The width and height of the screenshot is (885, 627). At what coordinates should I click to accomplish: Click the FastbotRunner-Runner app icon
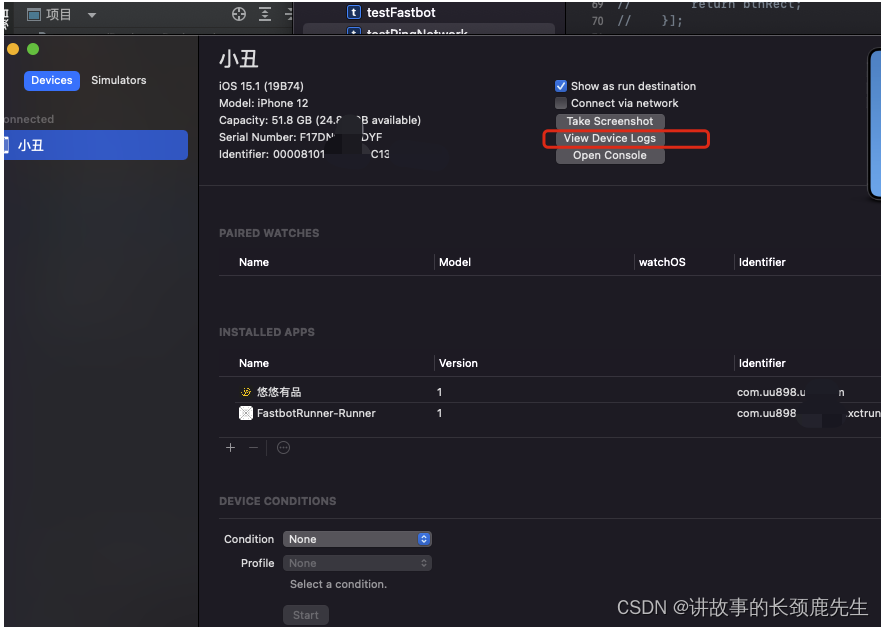click(246, 413)
